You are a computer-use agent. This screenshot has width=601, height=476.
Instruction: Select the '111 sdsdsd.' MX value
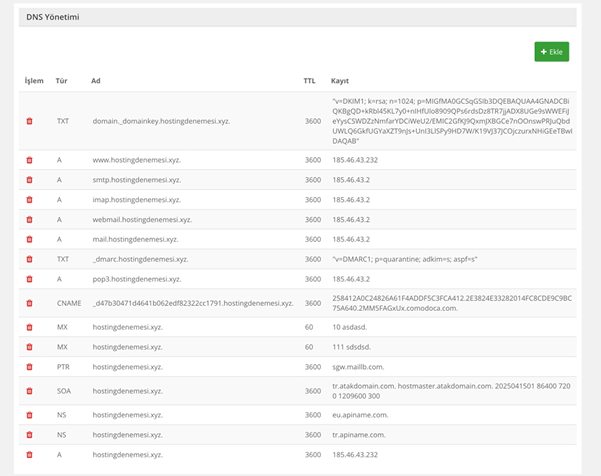pos(351,347)
